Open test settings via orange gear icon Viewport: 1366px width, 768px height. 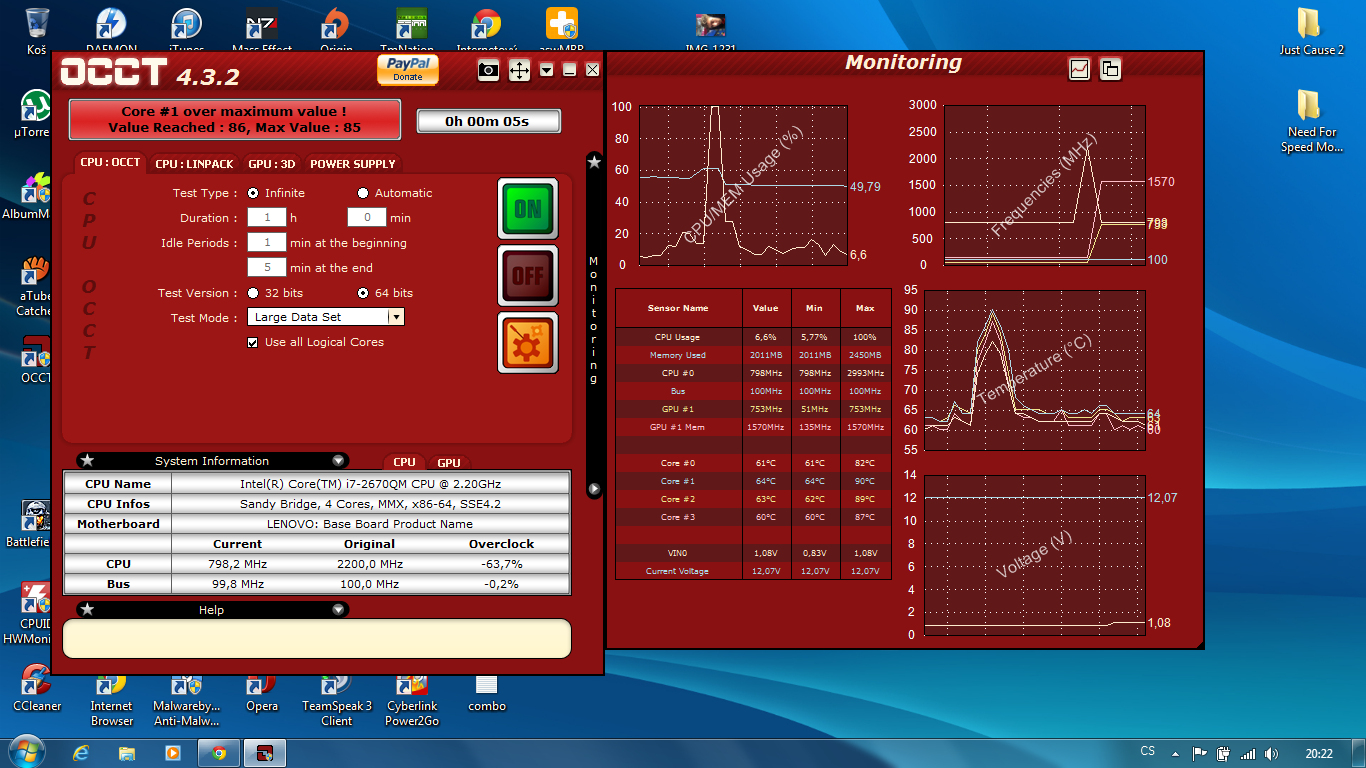click(527, 342)
